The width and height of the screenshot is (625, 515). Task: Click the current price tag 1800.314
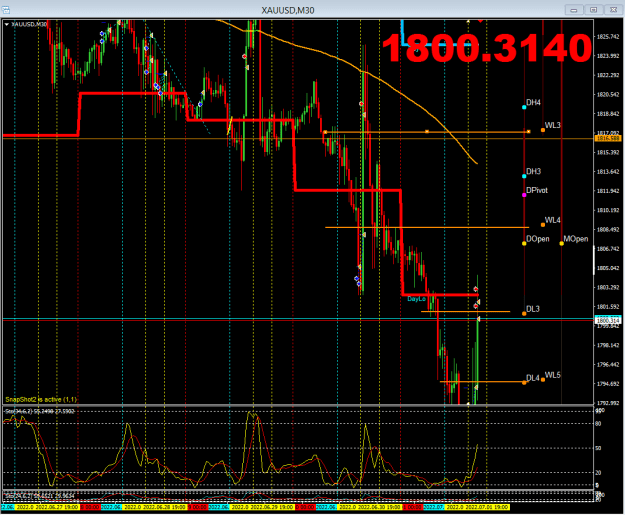608,320
